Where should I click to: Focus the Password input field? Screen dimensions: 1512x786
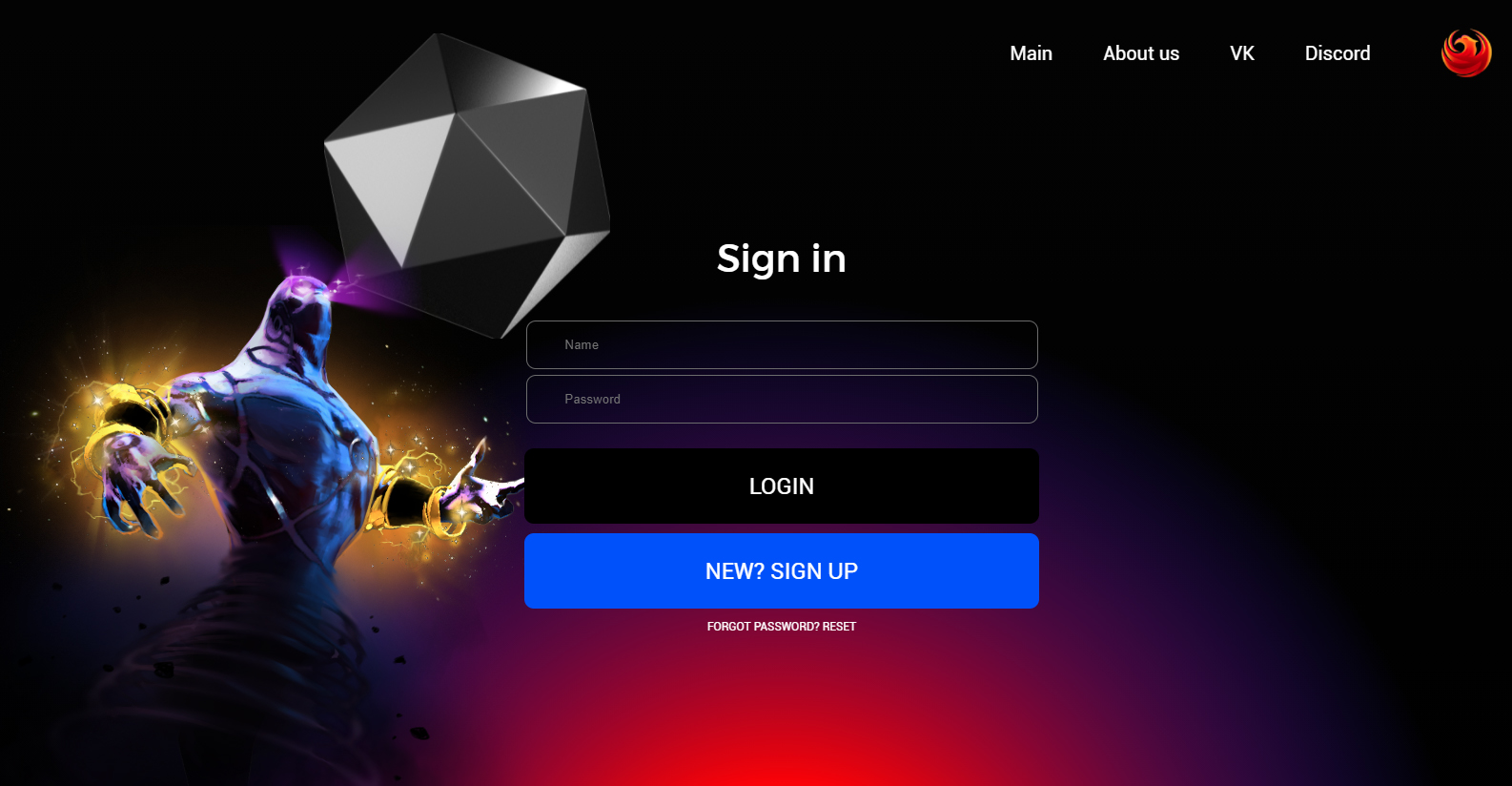coord(782,399)
